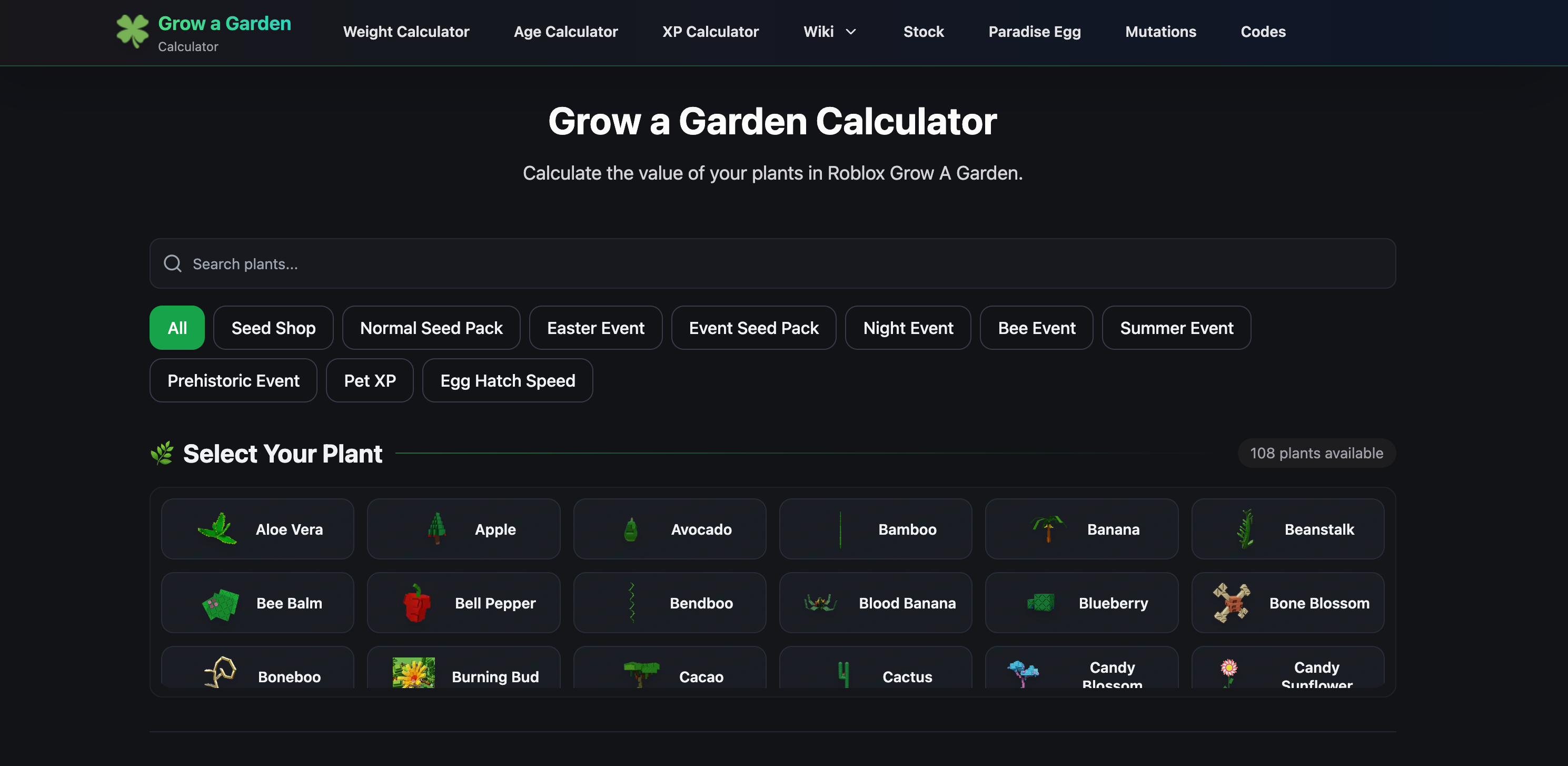This screenshot has height=766, width=1568.
Task: Enable the Night Event filter
Action: click(x=908, y=328)
